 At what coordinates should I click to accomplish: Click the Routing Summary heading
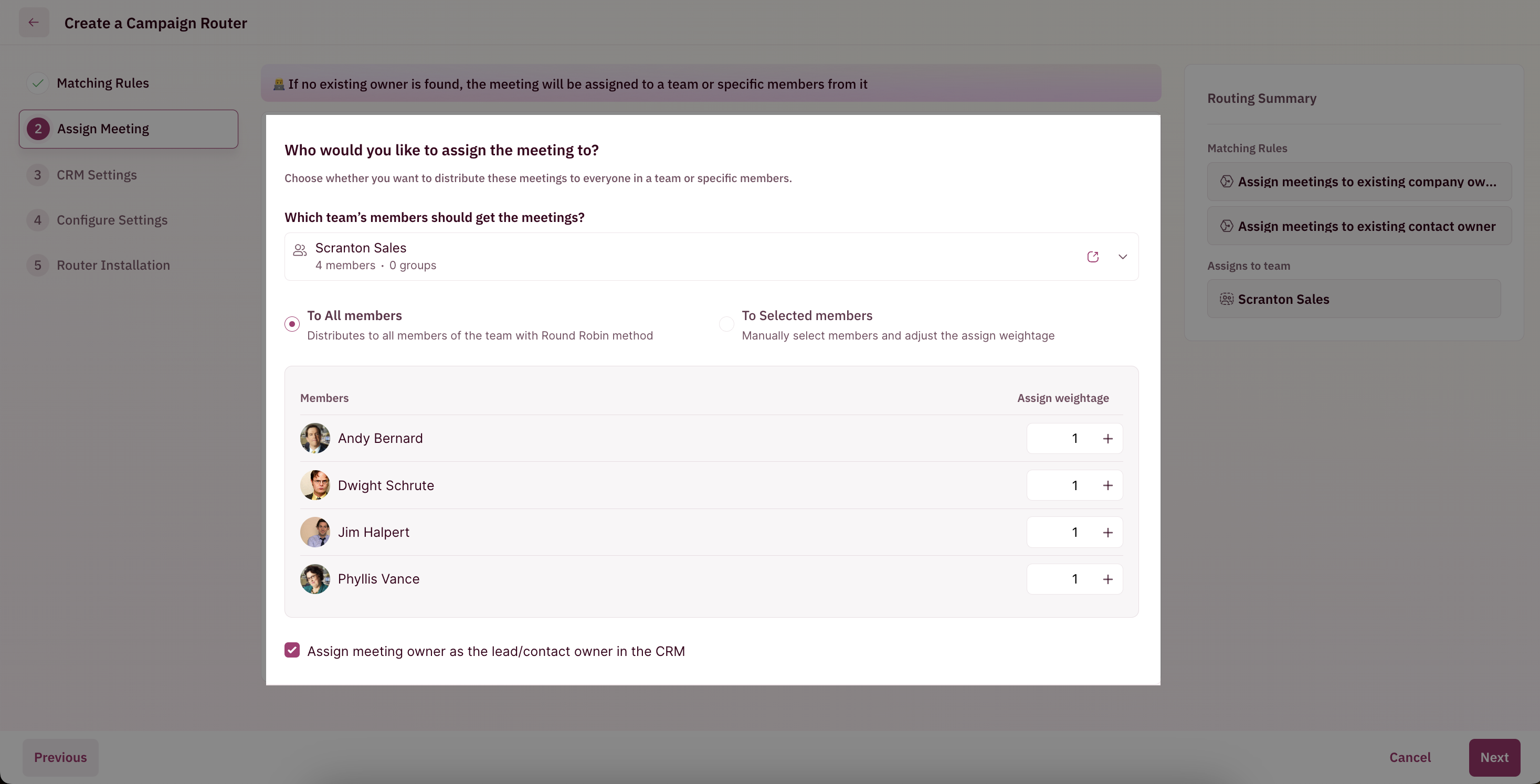coord(1261,98)
